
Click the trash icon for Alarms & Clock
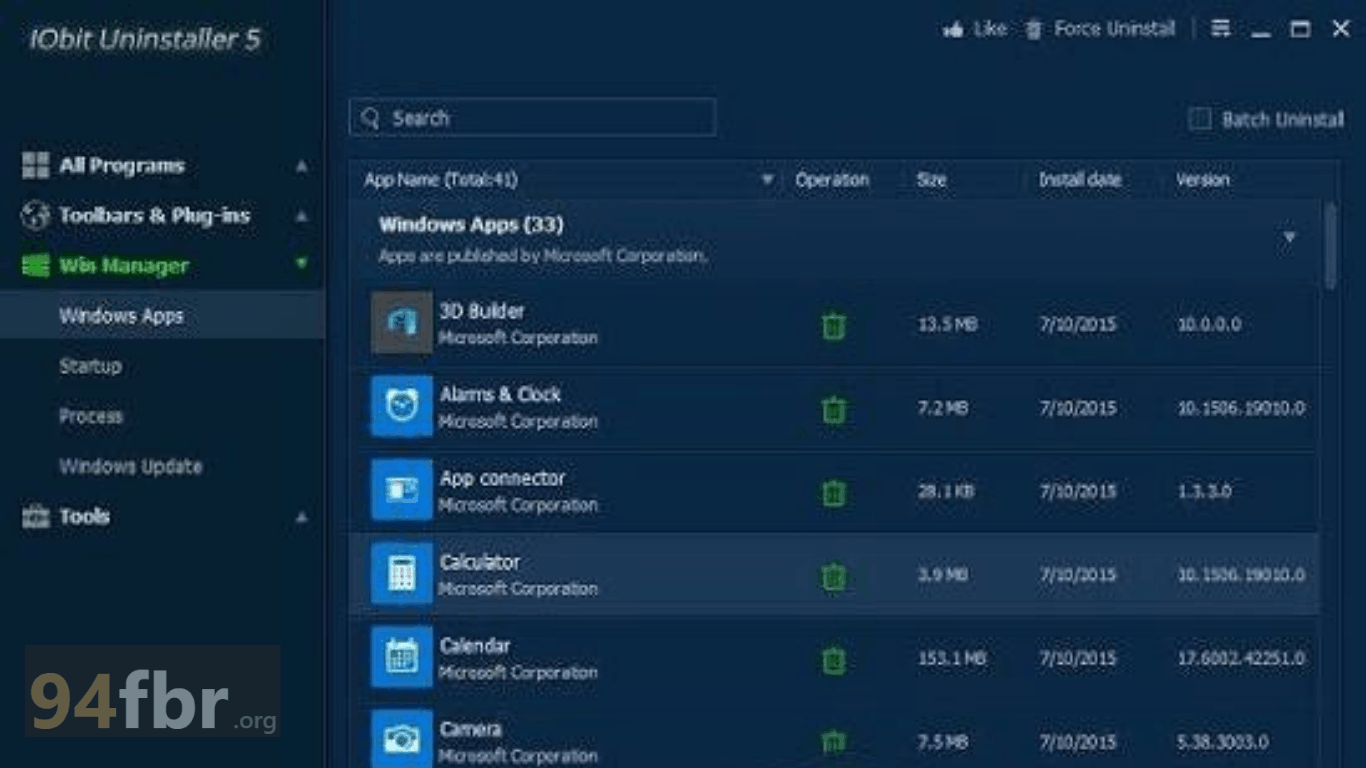[x=833, y=409]
